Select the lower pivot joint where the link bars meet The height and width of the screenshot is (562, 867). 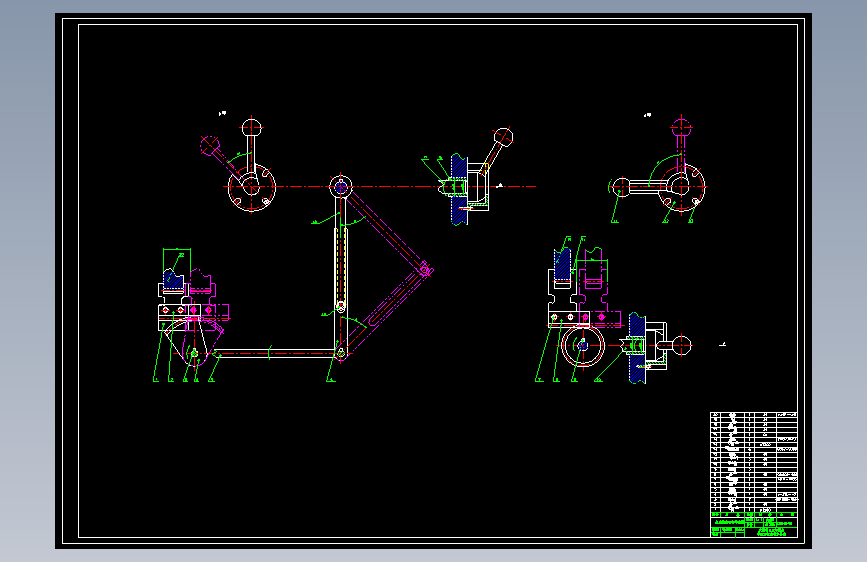(x=341, y=352)
